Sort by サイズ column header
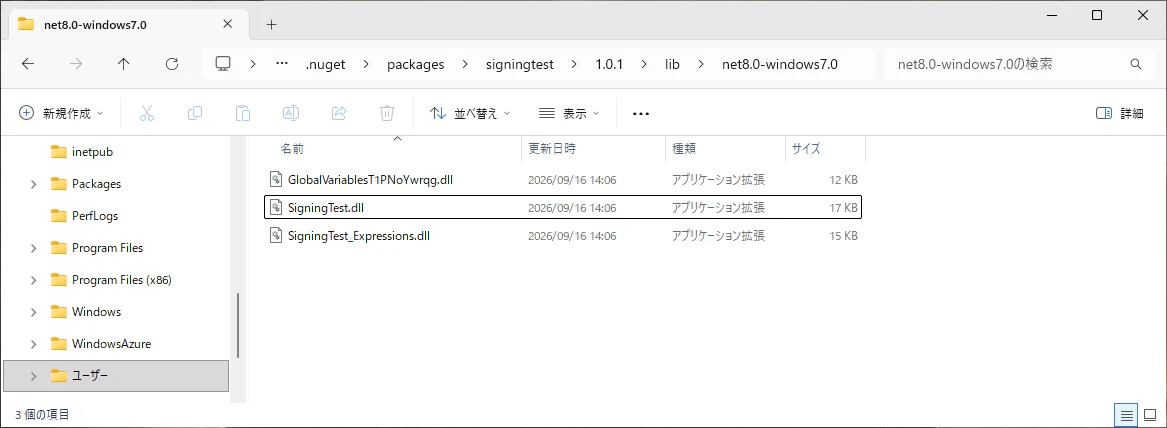 click(806, 148)
